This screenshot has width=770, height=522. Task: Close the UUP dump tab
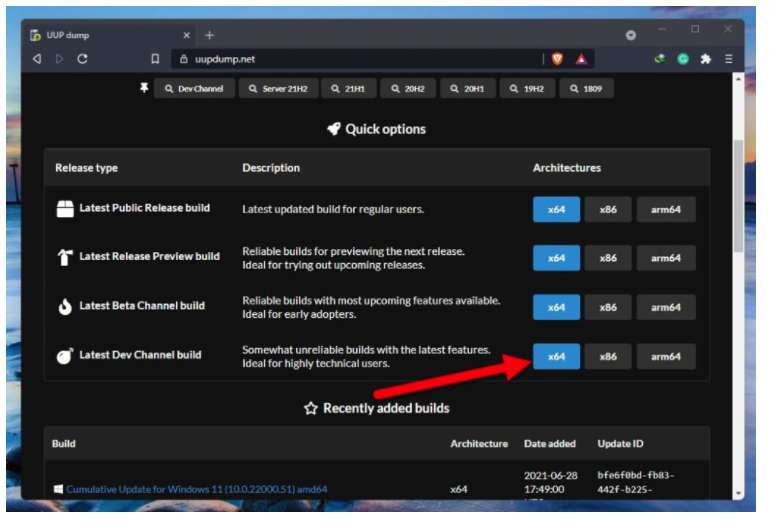187,34
